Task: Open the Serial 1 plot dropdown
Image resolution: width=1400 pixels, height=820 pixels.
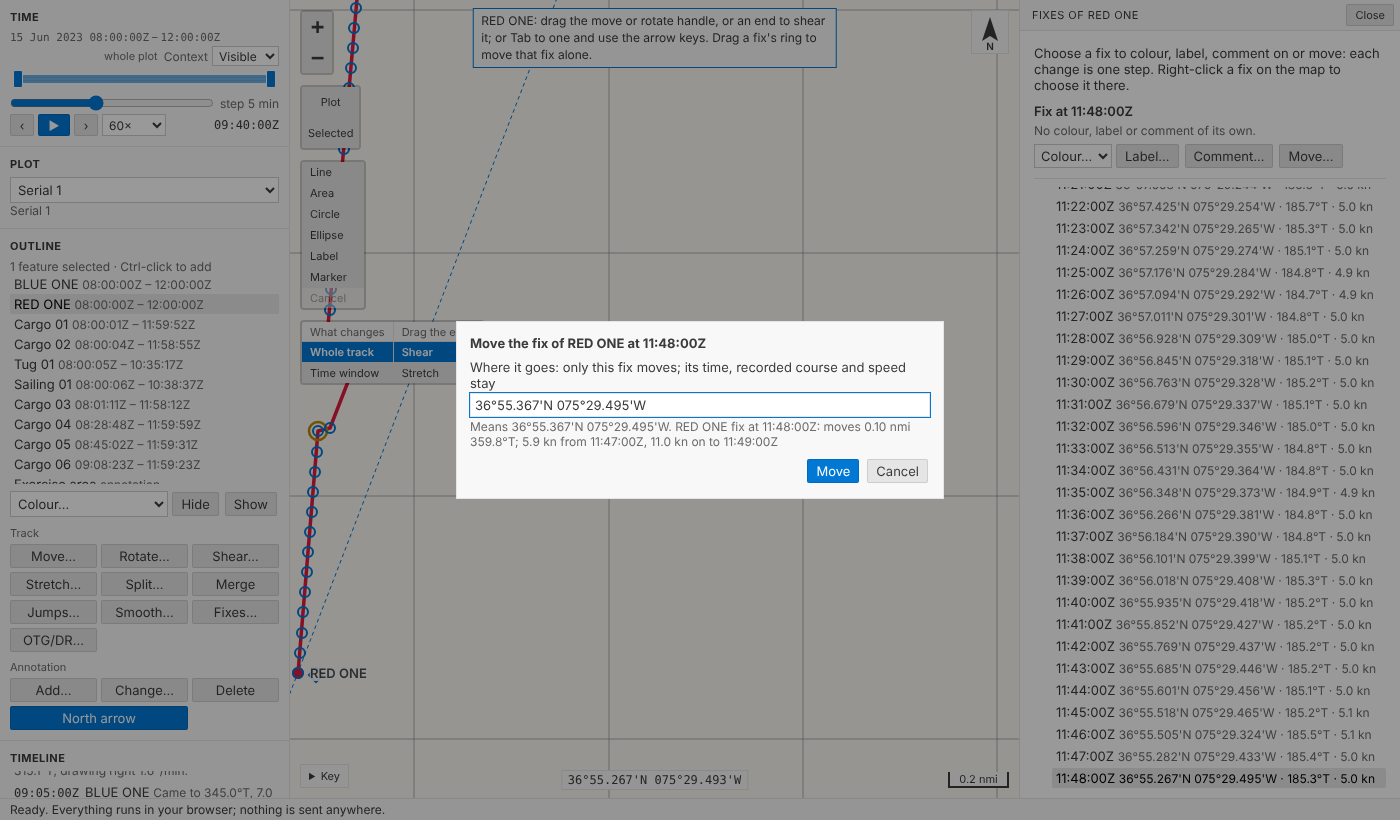Action: point(144,190)
